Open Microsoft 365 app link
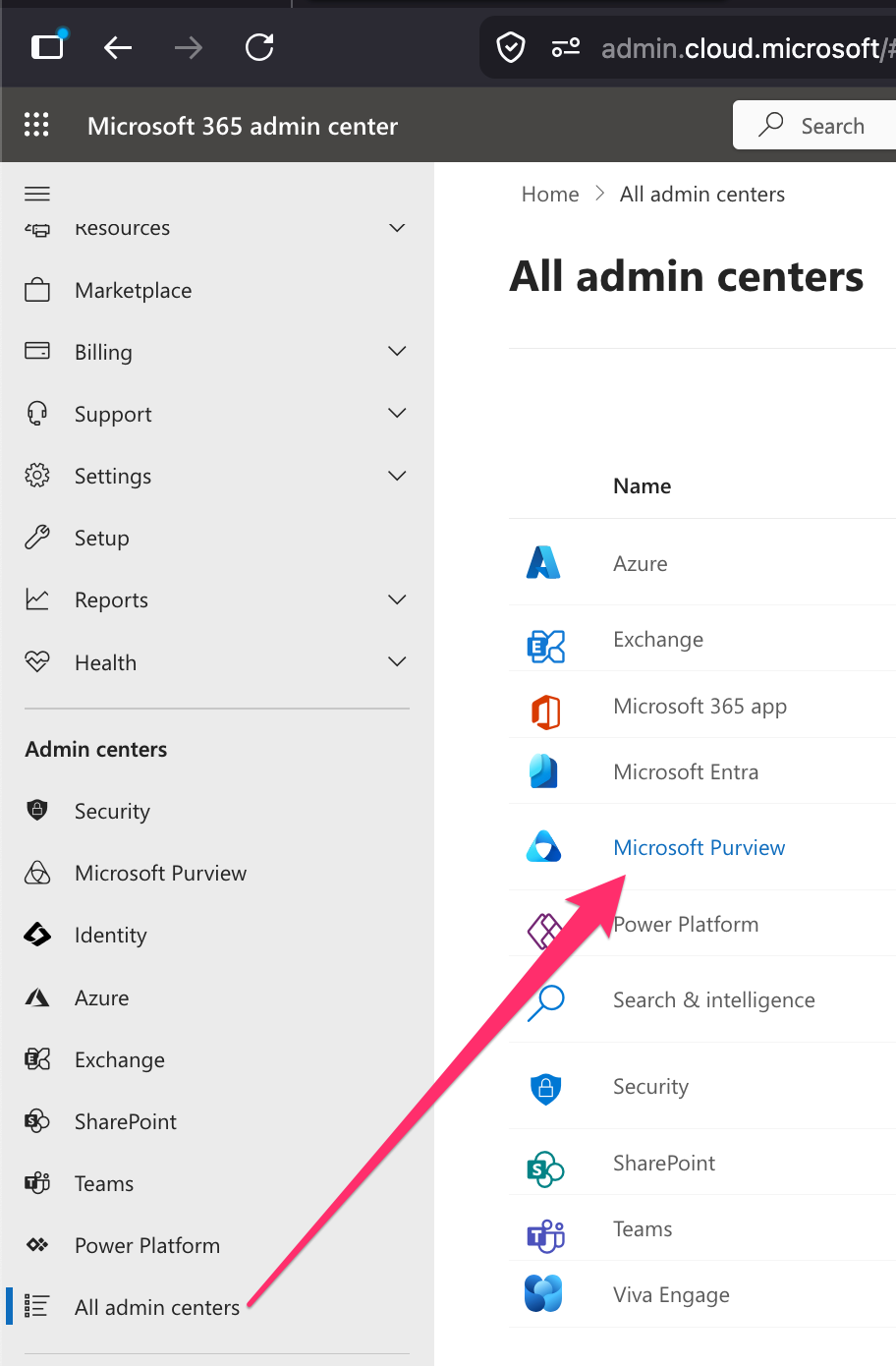The image size is (896, 1366). coord(700,706)
